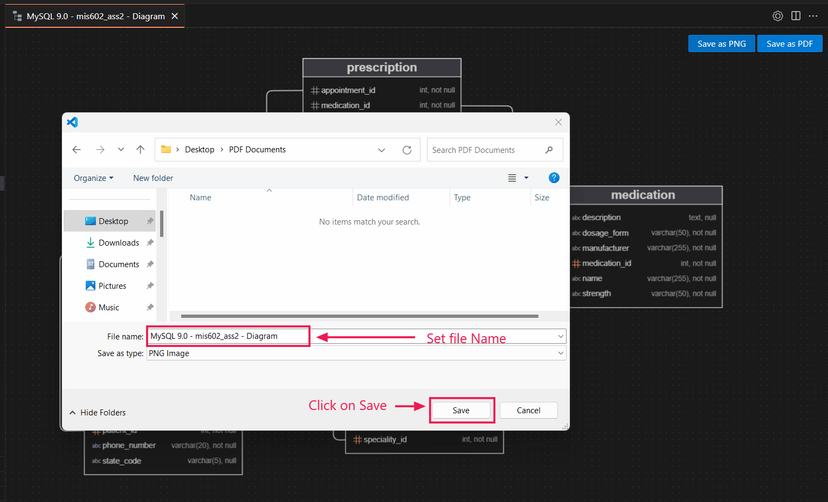Click the navigation pane vertical scrollbar
828x502 pixels.
162,224
